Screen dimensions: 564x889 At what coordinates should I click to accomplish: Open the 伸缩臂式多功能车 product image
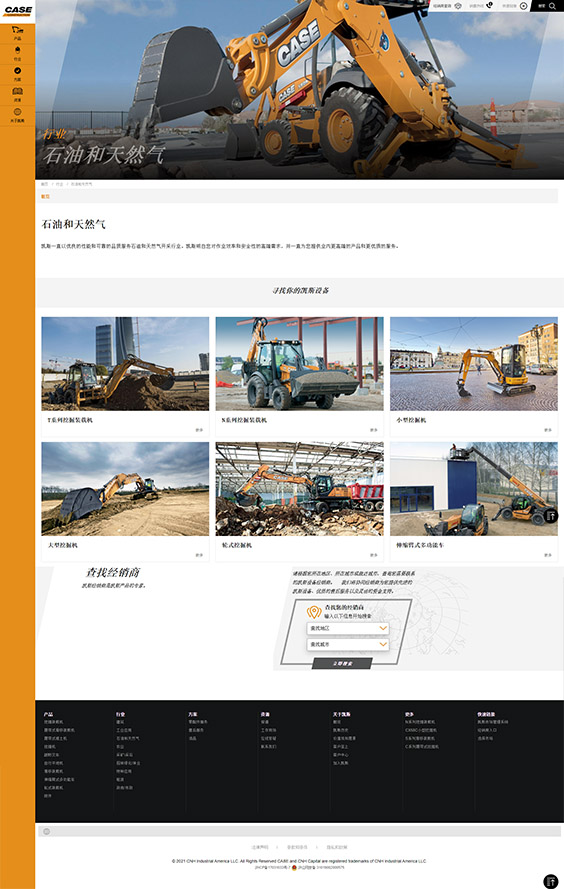coord(474,489)
